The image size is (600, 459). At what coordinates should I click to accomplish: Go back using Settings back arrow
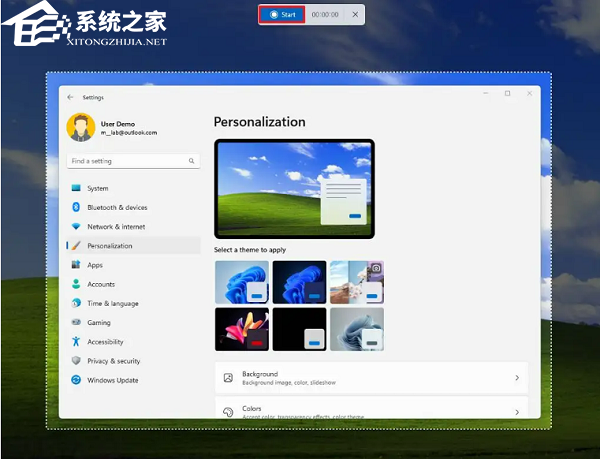tap(70, 97)
